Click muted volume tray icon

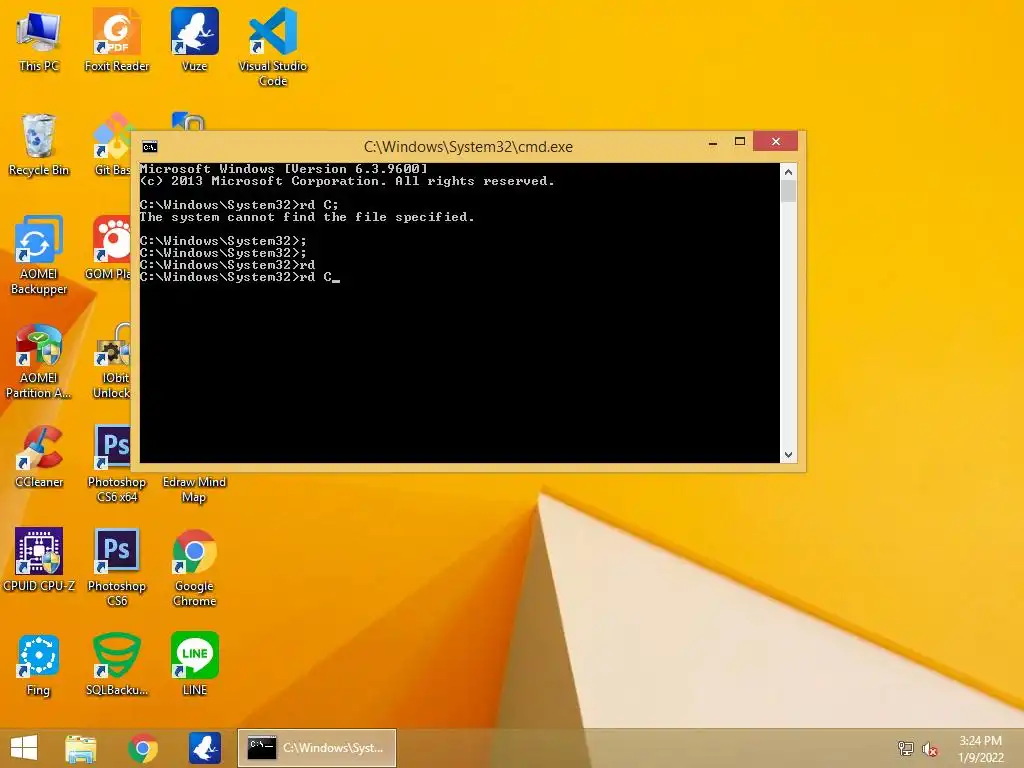tap(930, 749)
